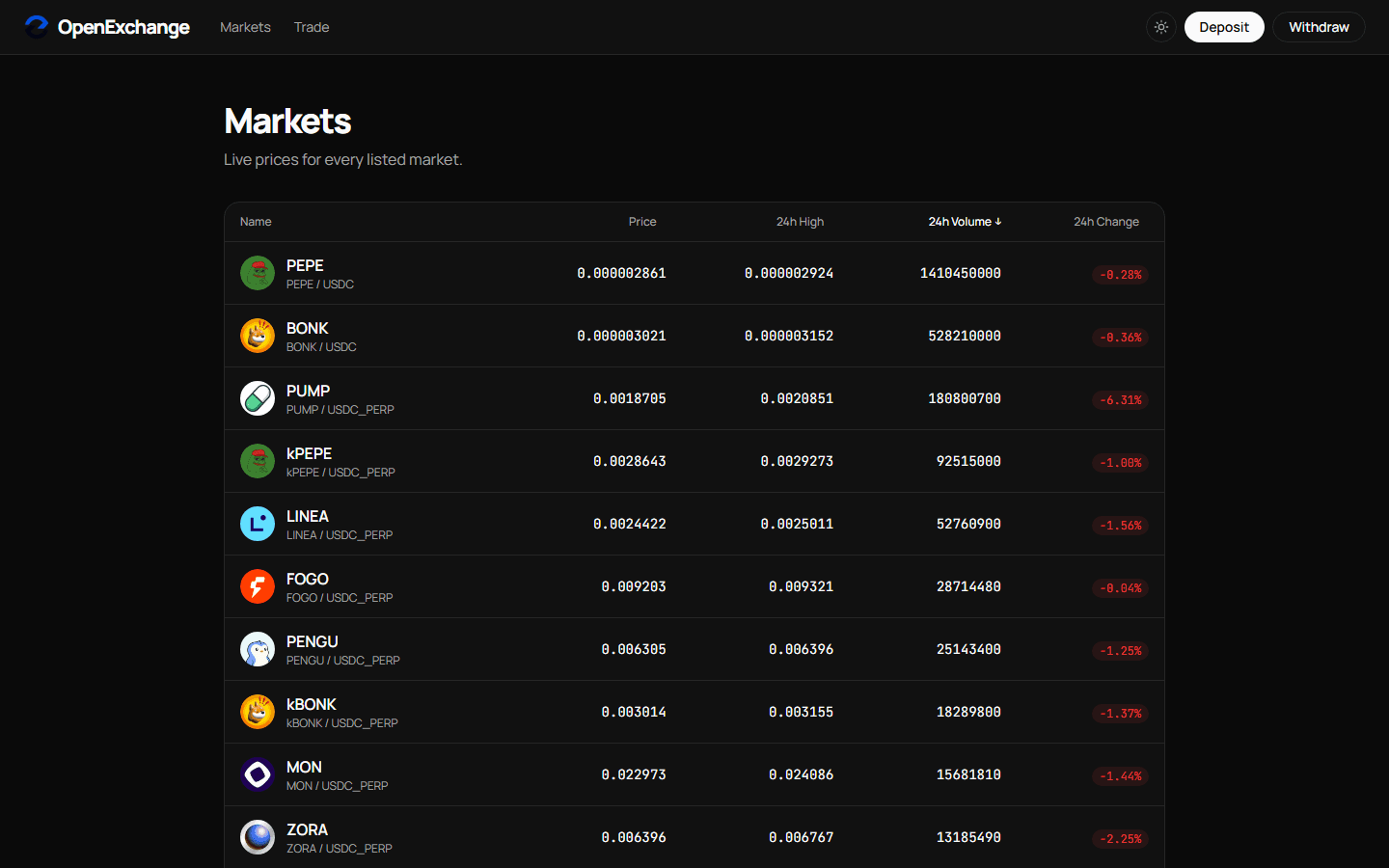Image resolution: width=1389 pixels, height=868 pixels.
Task: Click ZORA change badge -2.25%
Action: (1120, 839)
